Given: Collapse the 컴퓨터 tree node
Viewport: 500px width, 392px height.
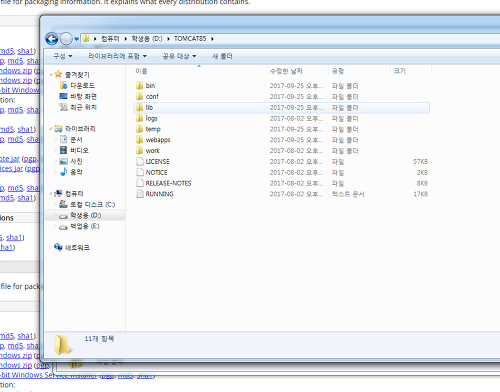Looking at the screenshot, I should pyautogui.click(x=50, y=194).
